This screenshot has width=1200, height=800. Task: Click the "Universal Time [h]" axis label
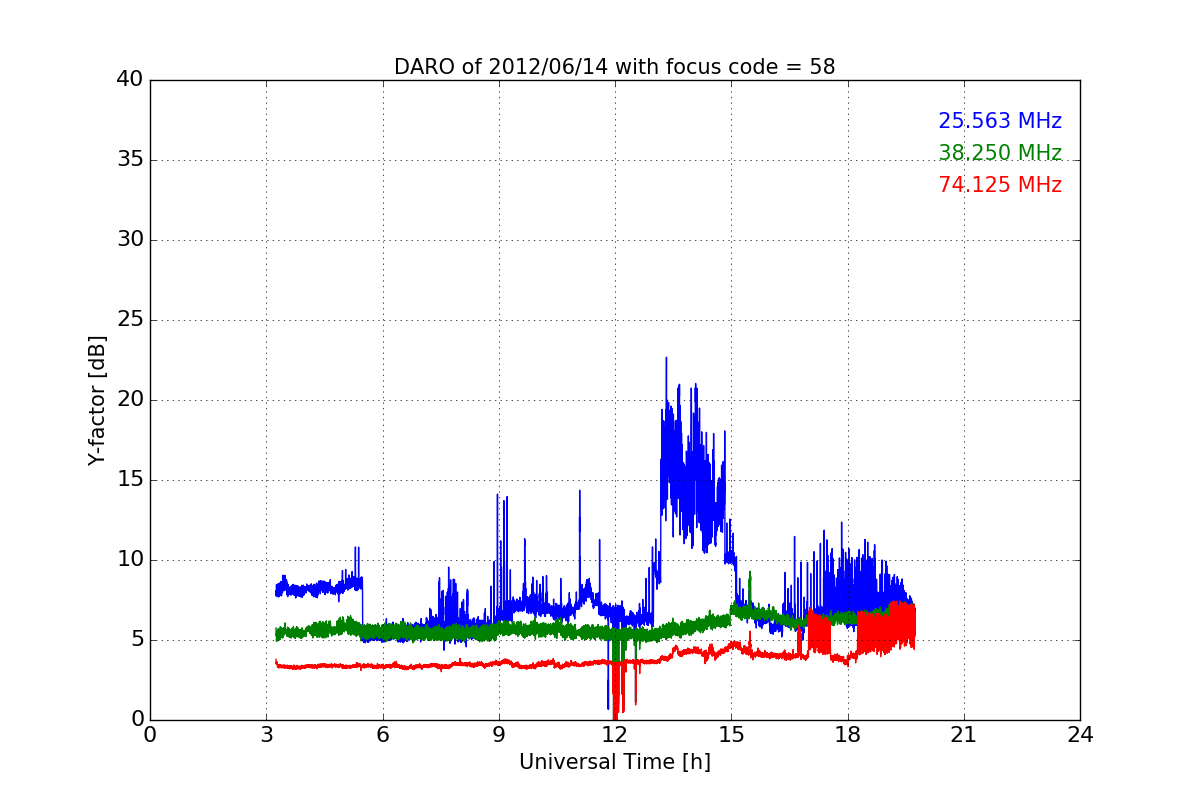click(614, 762)
